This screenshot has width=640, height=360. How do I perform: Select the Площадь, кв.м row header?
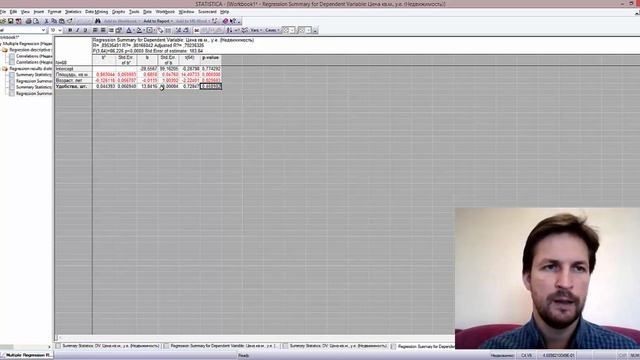(x=73, y=75)
